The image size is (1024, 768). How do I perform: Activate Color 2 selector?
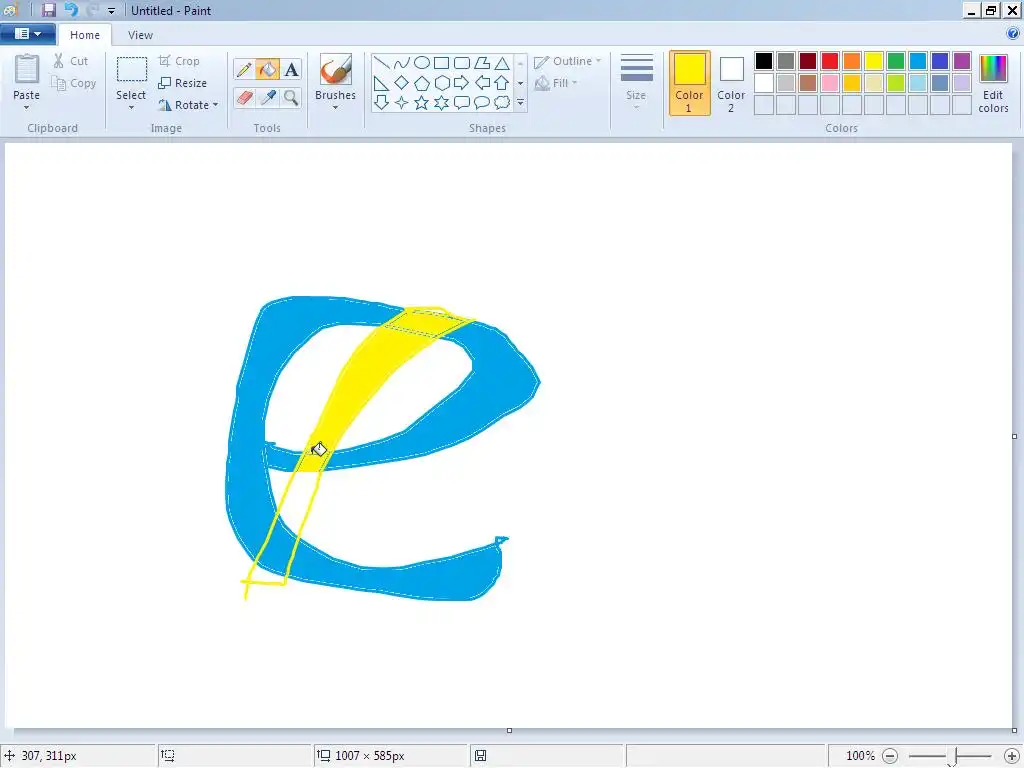point(731,83)
